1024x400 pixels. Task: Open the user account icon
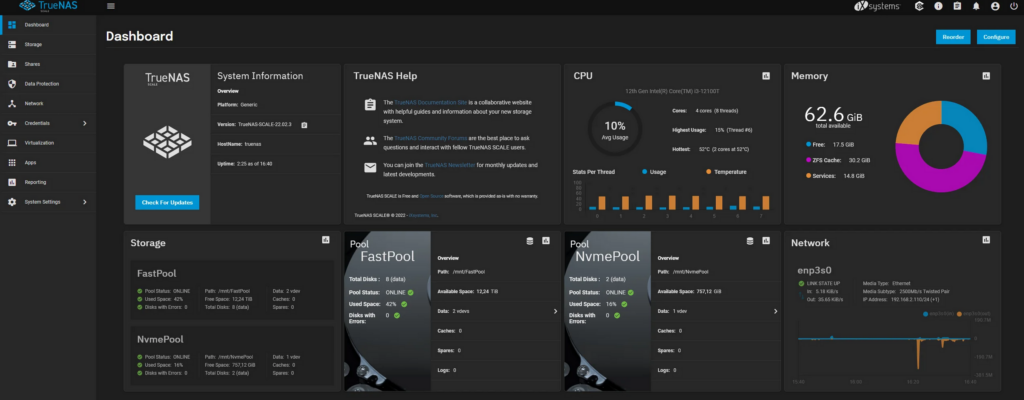(x=995, y=6)
